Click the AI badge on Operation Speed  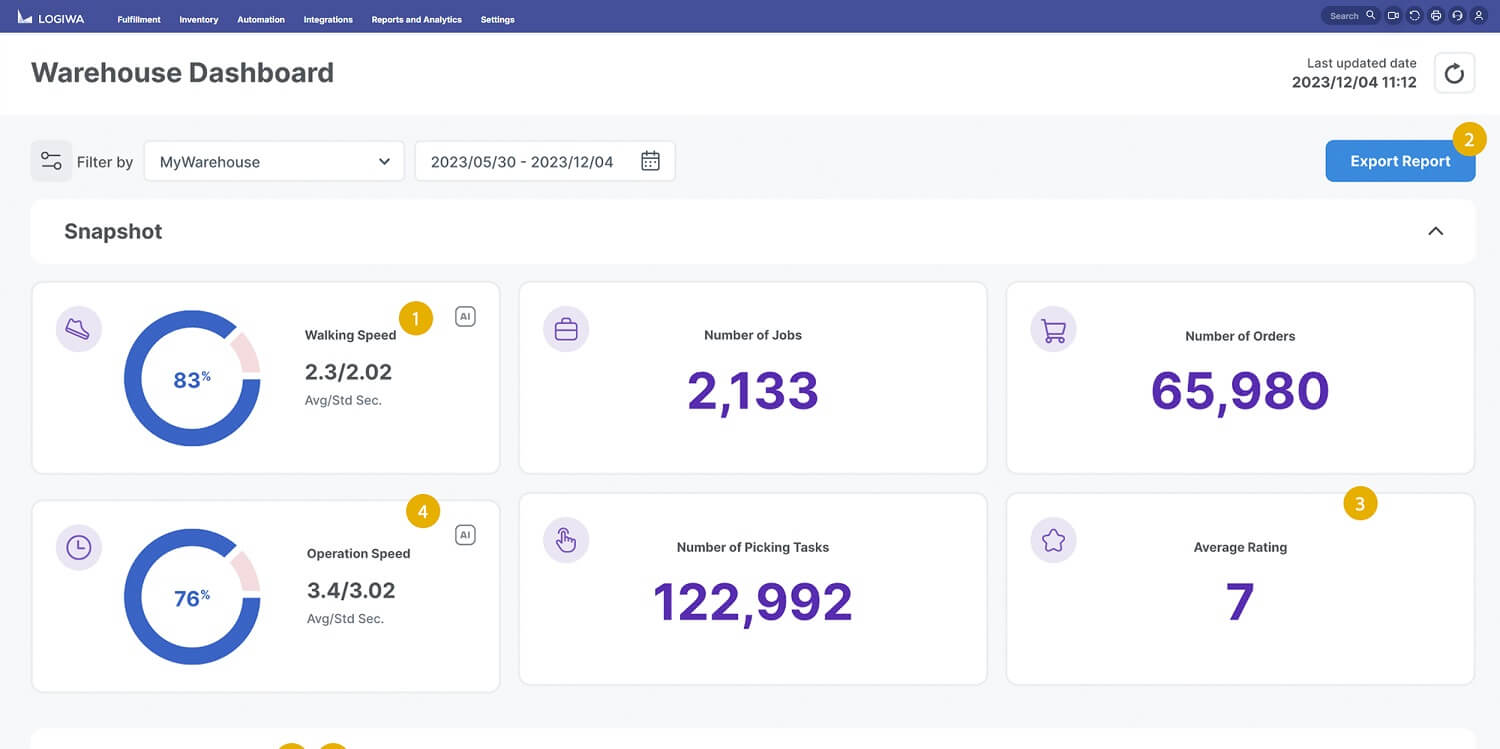465,535
